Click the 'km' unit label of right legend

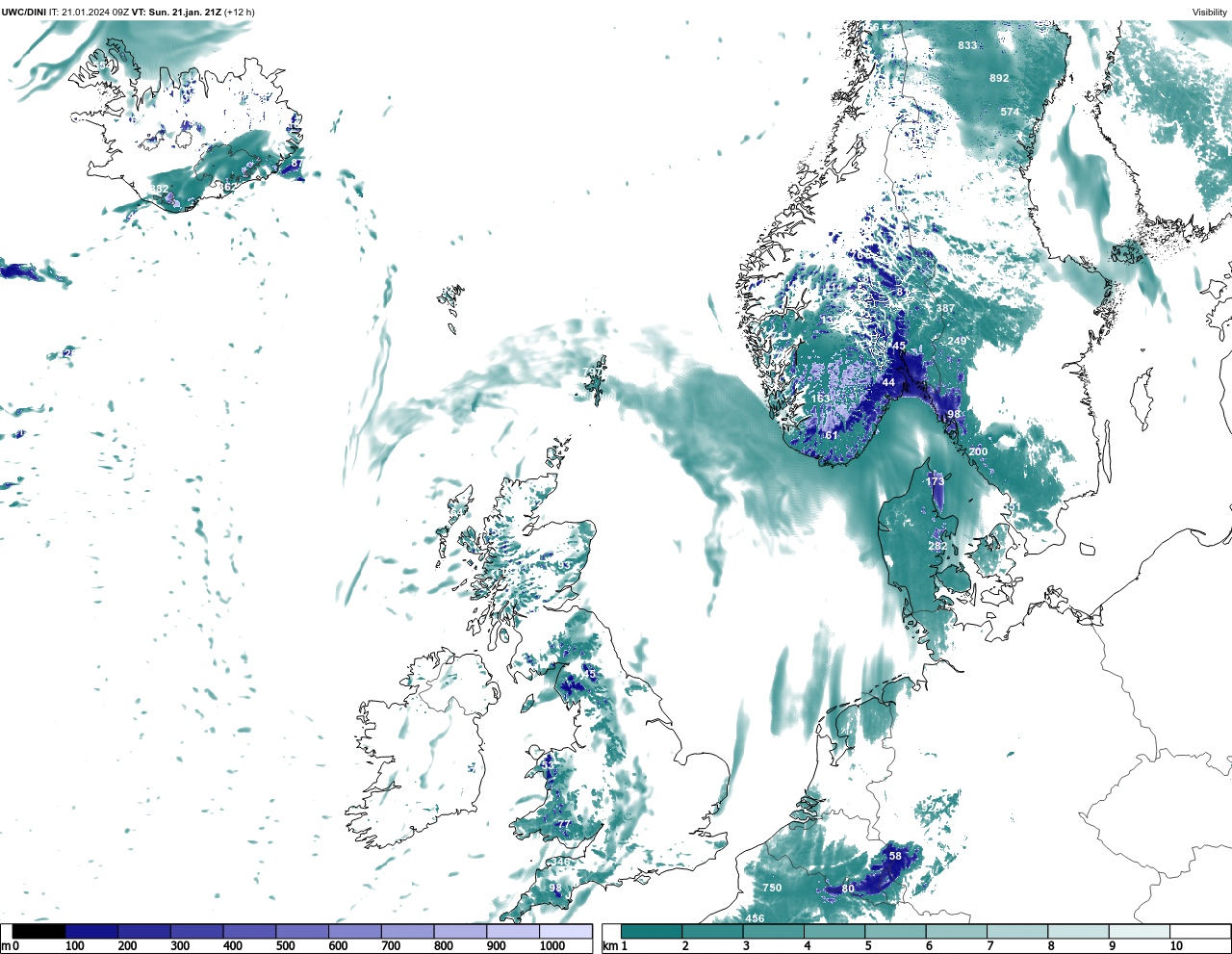[609, 946]
